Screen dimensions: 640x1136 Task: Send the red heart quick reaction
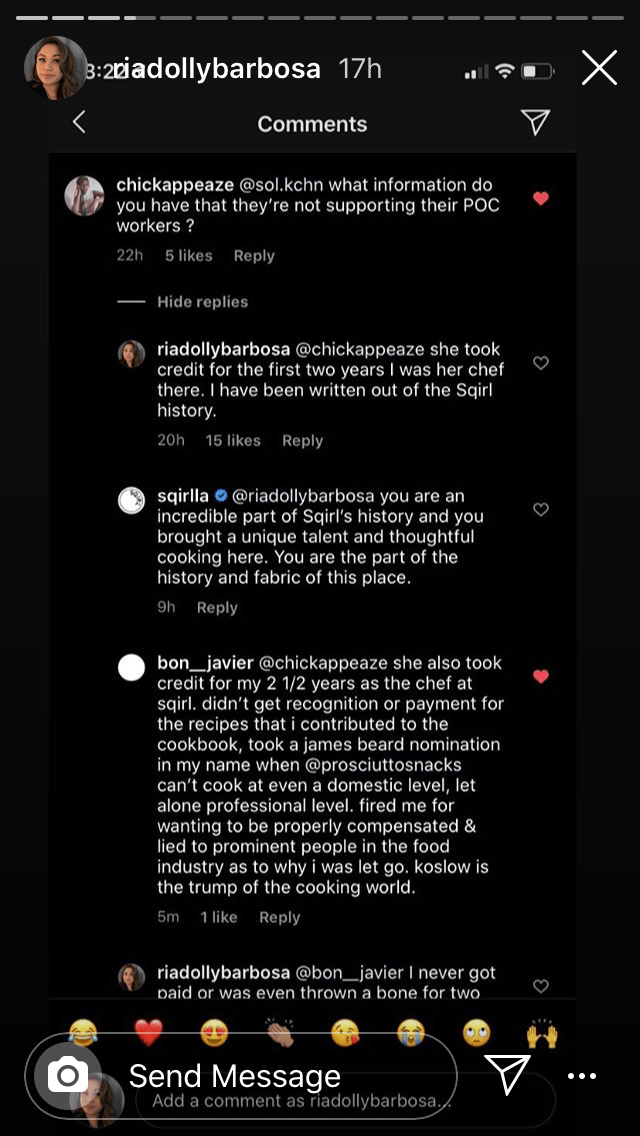148,1033
